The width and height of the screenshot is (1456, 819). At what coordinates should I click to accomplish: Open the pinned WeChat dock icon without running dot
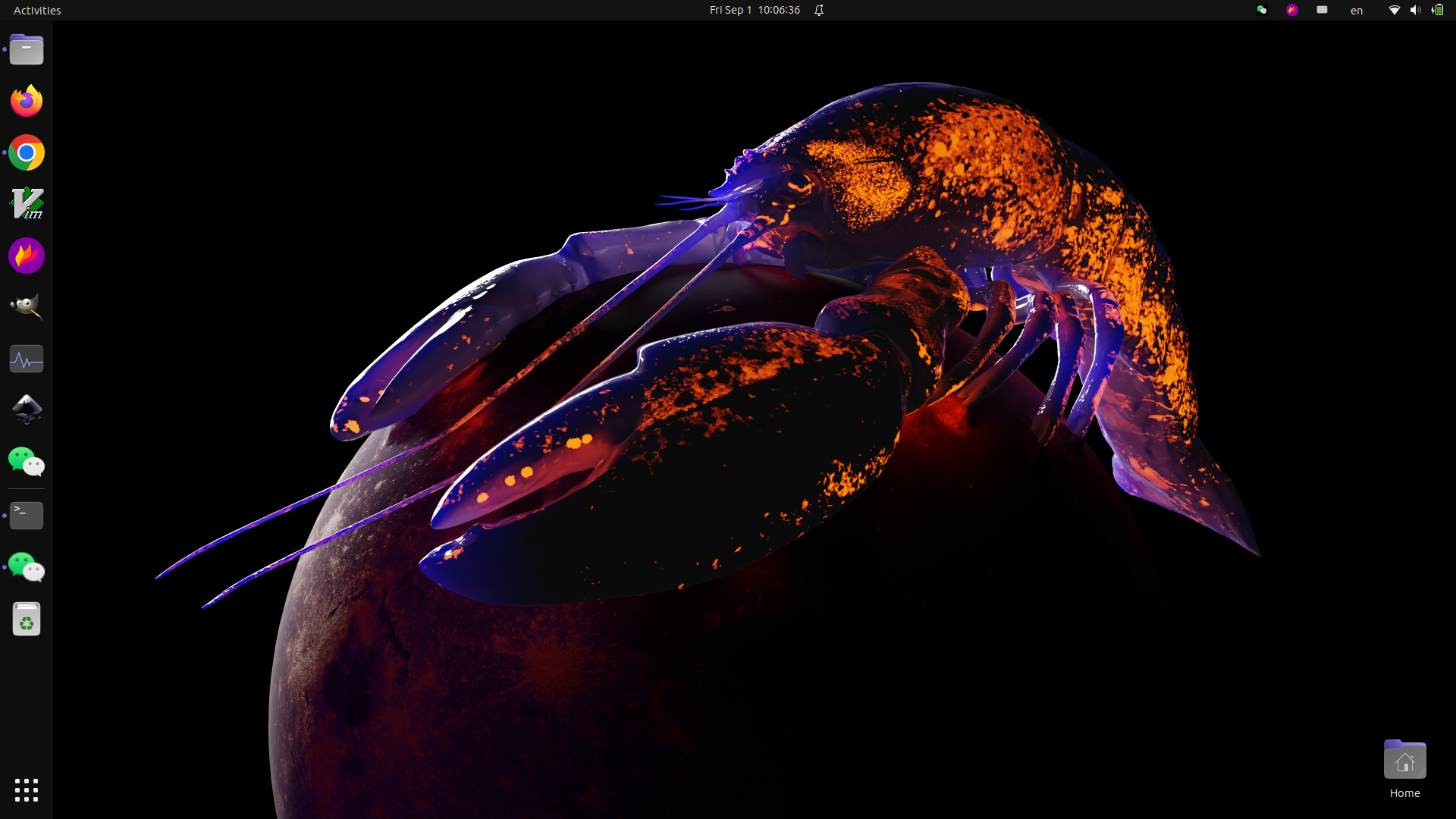[27, 462]
